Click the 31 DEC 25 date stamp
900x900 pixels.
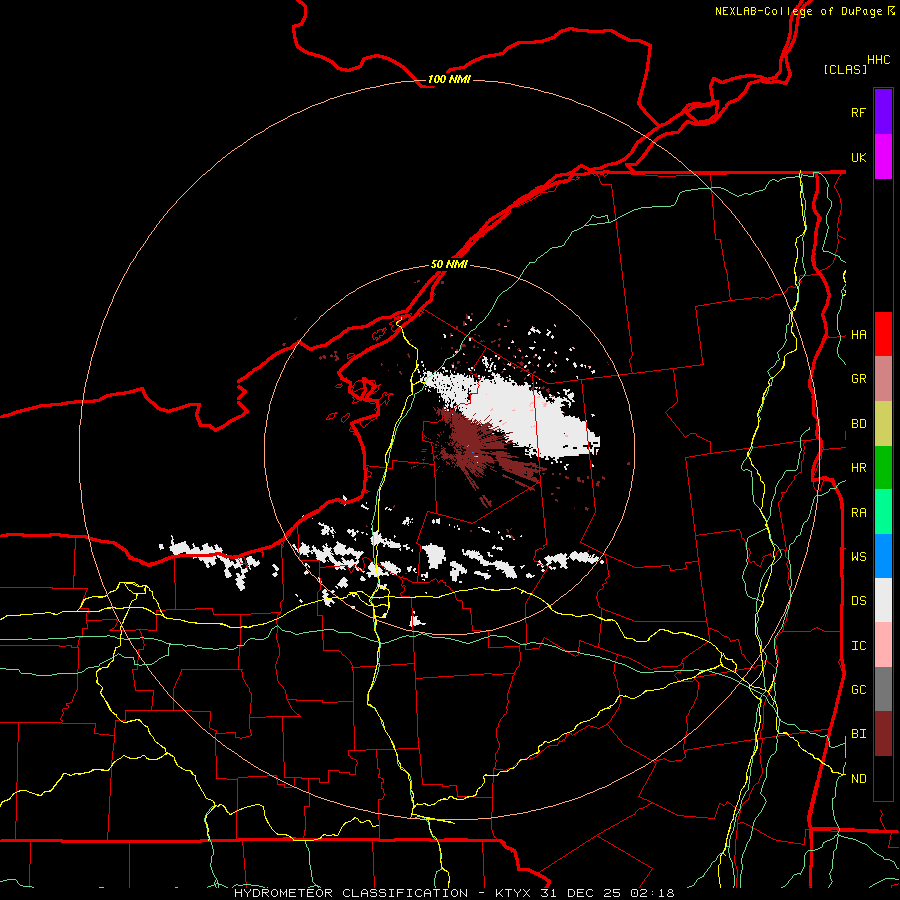(580, 893)
